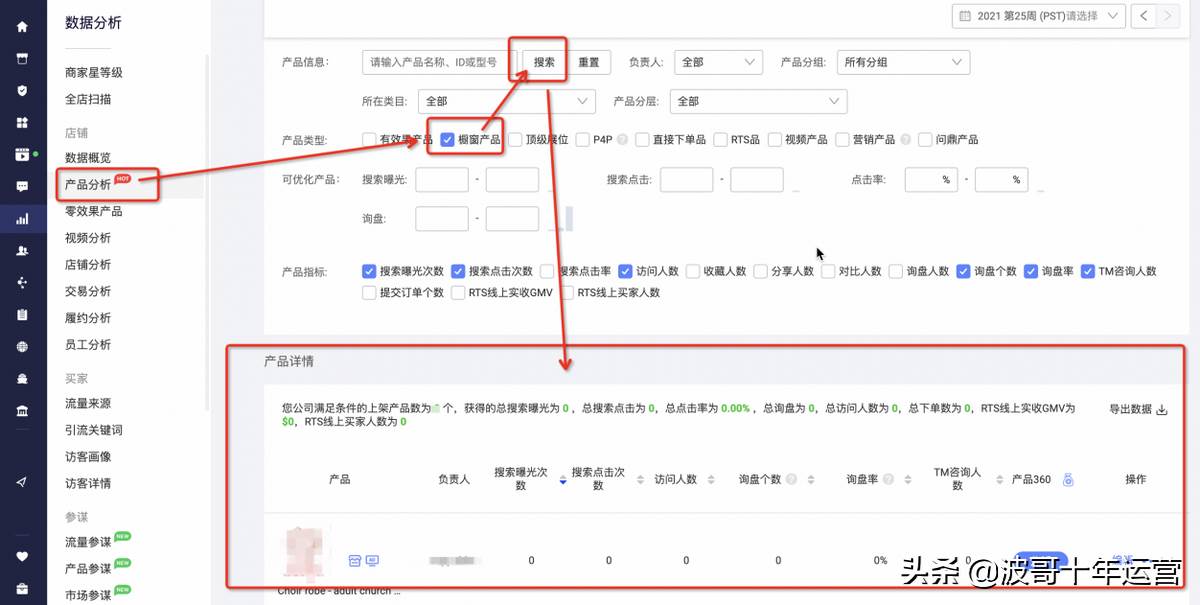Viewport: 1200px width, 605px height.
Task: Click the four-squares apps icon in the rail
Action: tap(22, 122)
